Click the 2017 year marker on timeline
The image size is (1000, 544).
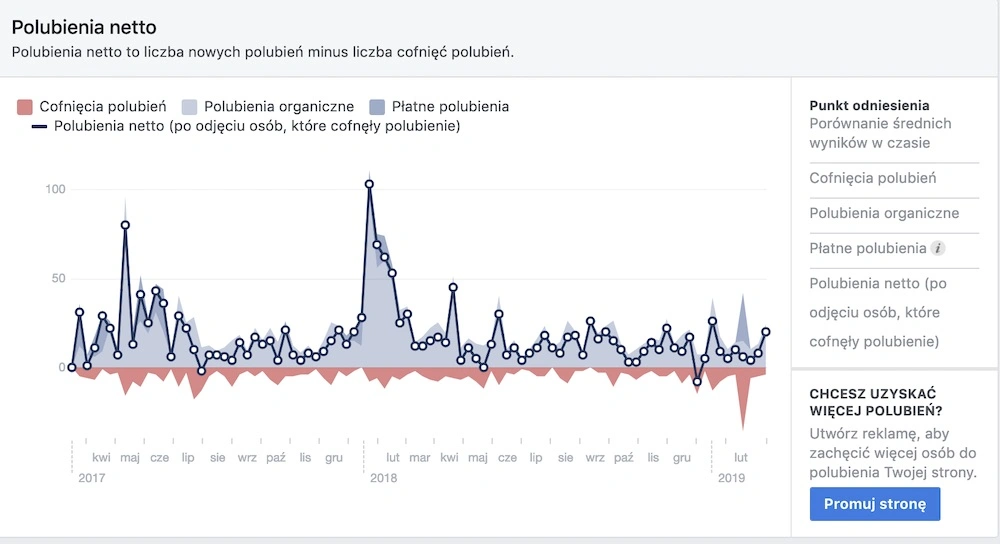click(x=91, y=478)
